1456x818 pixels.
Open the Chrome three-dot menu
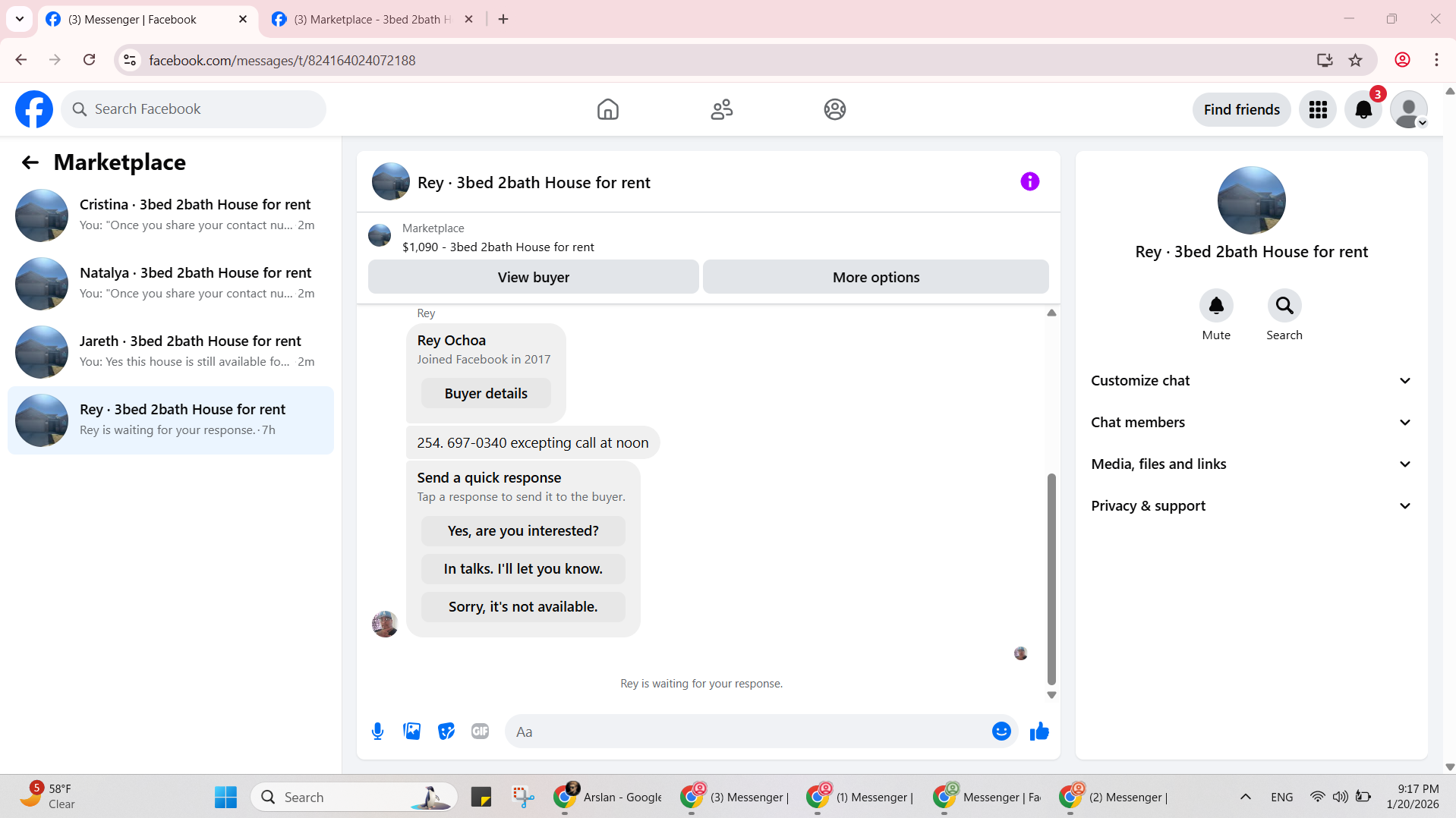1436,60
